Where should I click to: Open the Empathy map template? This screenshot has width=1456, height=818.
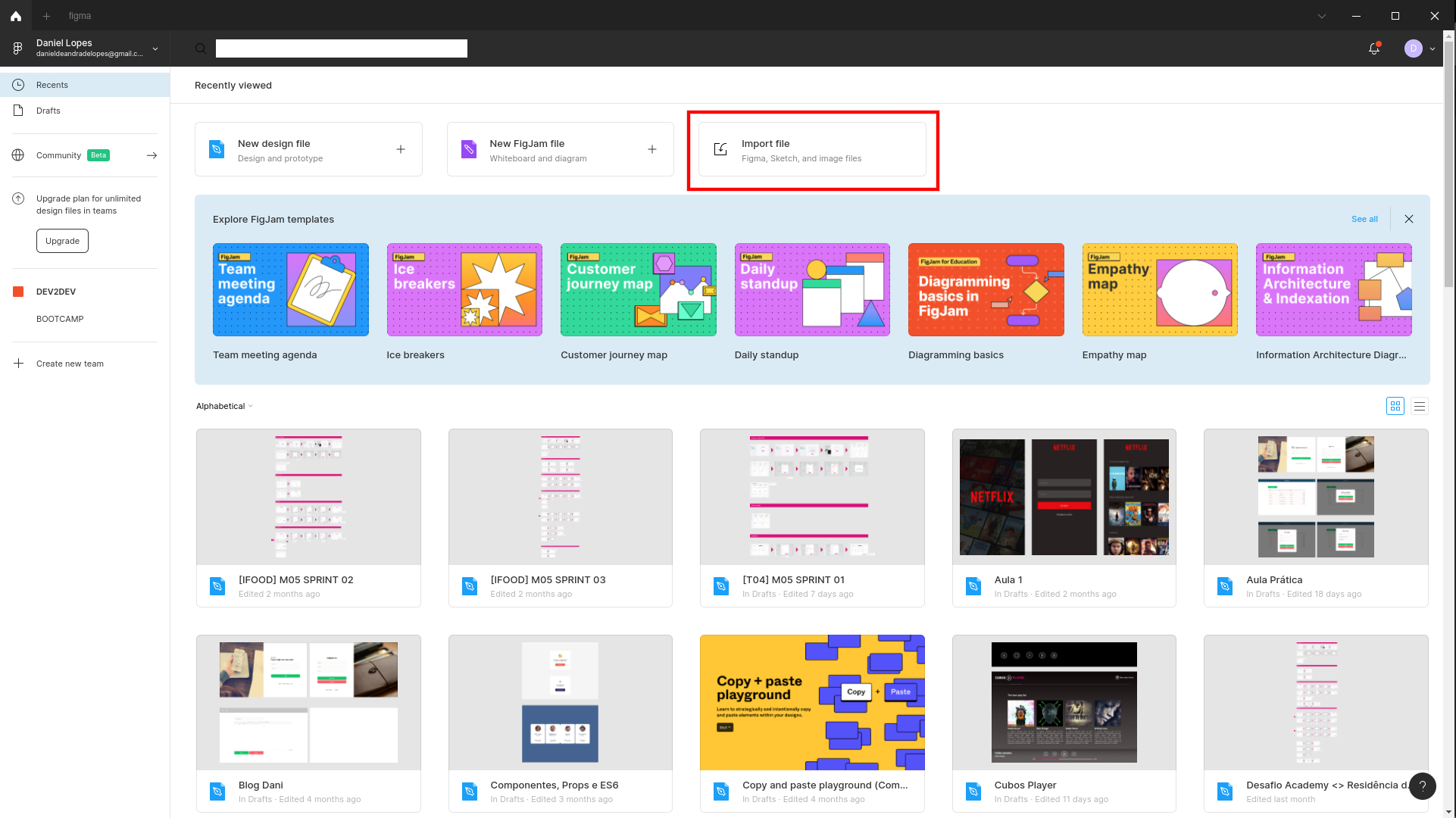point(1159,289)
